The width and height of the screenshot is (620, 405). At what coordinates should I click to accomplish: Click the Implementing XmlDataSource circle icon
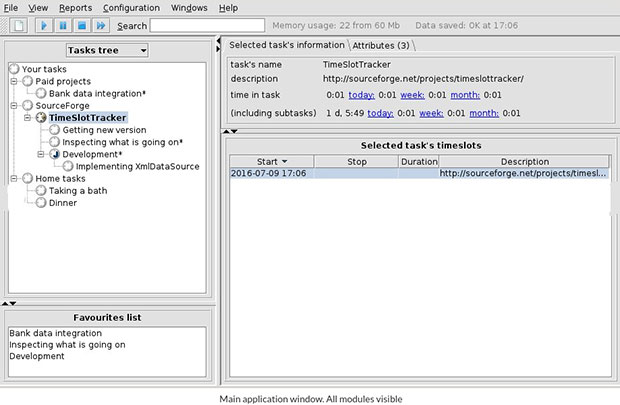click(68, 167)
